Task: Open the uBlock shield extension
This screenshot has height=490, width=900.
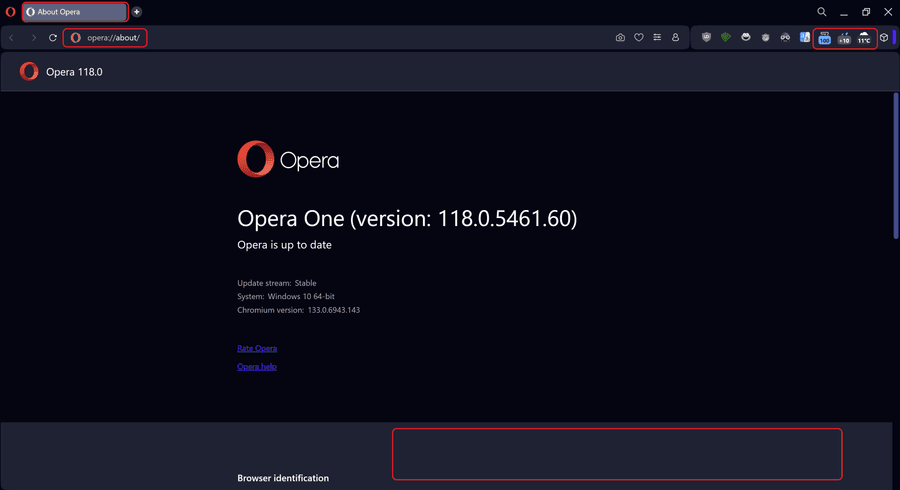Action: (x=707, y=37)
